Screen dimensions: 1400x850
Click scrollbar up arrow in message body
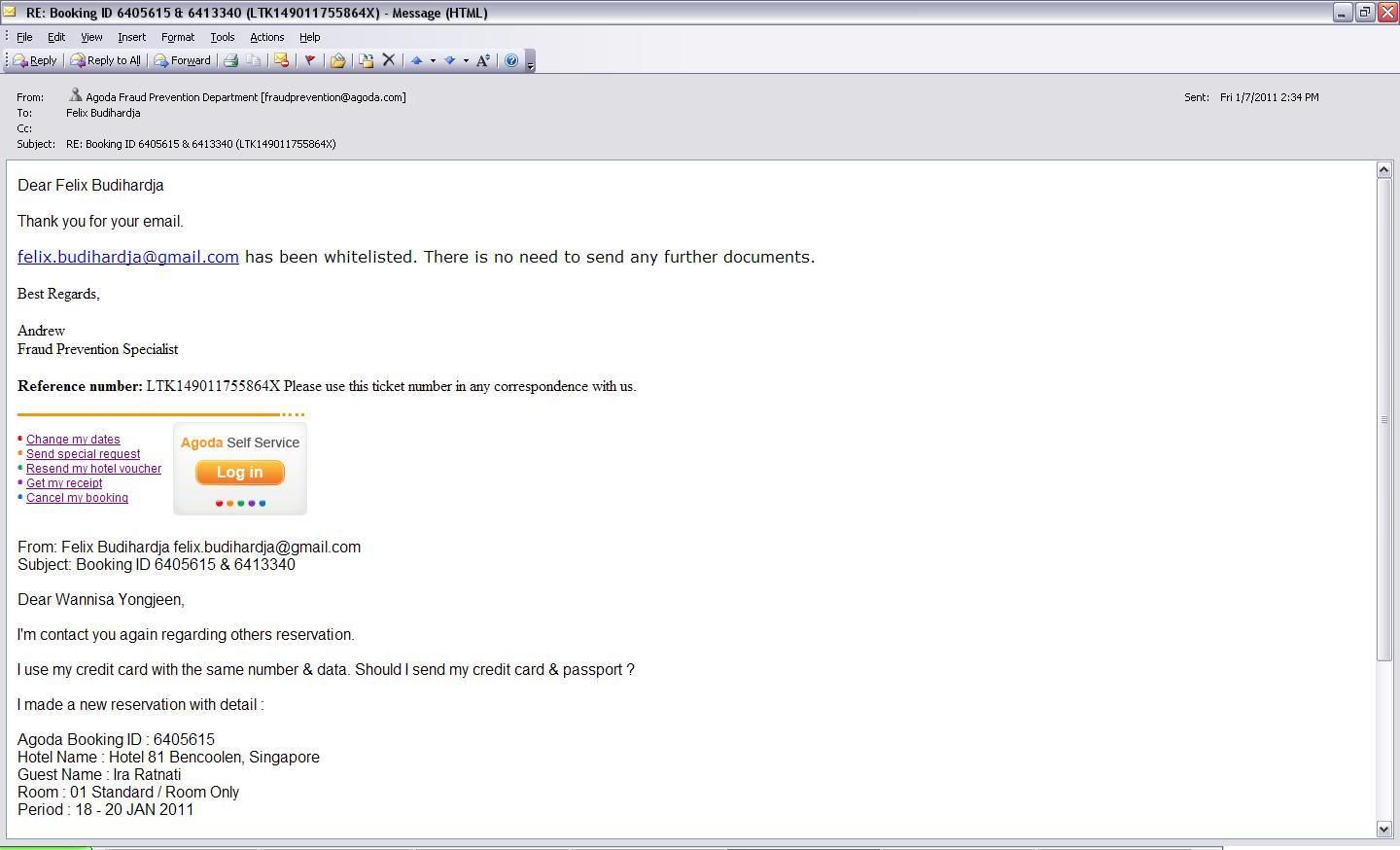point(1384,170)
